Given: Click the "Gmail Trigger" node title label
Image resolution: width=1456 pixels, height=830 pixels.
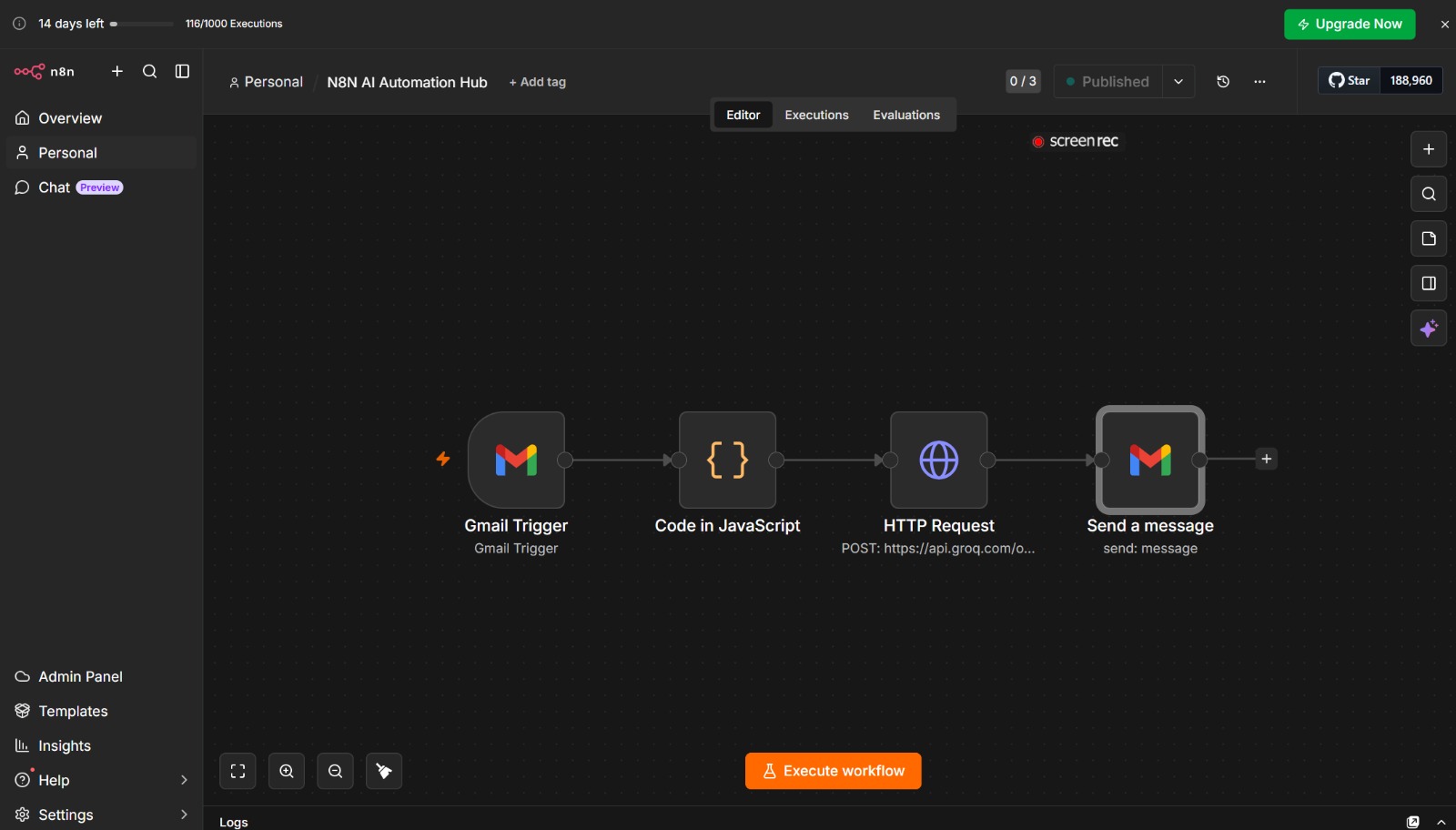Looking at the screenshot, I should [516, 525].
